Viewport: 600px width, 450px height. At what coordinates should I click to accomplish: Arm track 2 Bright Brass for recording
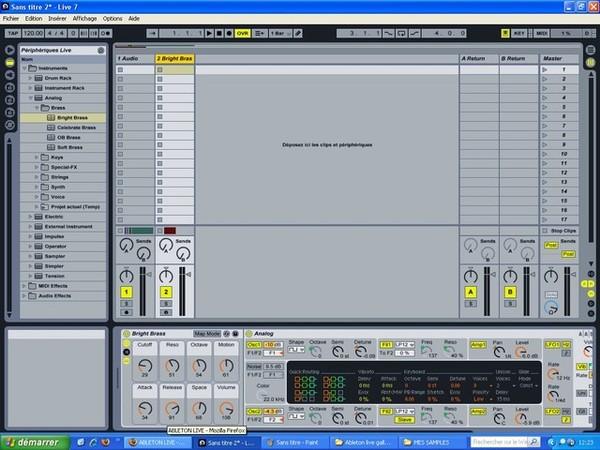(166, 313)
